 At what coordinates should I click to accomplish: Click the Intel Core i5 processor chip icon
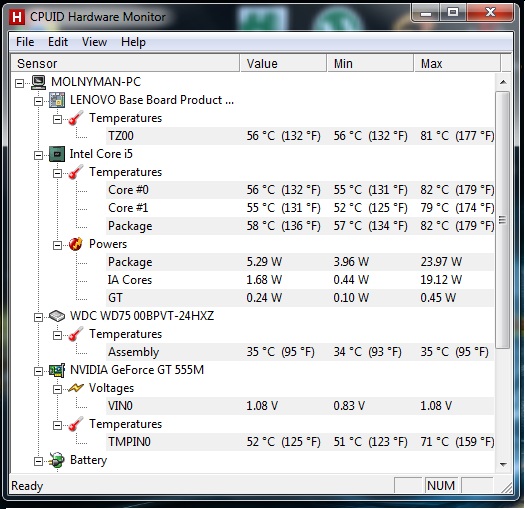57,154
